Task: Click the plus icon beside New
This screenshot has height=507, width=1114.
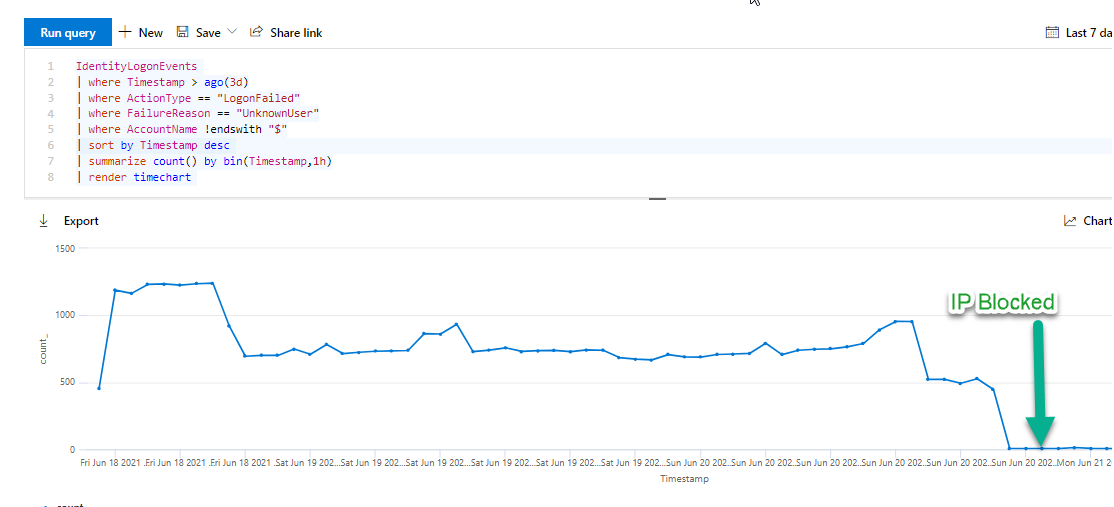Action: pos(125,32)
